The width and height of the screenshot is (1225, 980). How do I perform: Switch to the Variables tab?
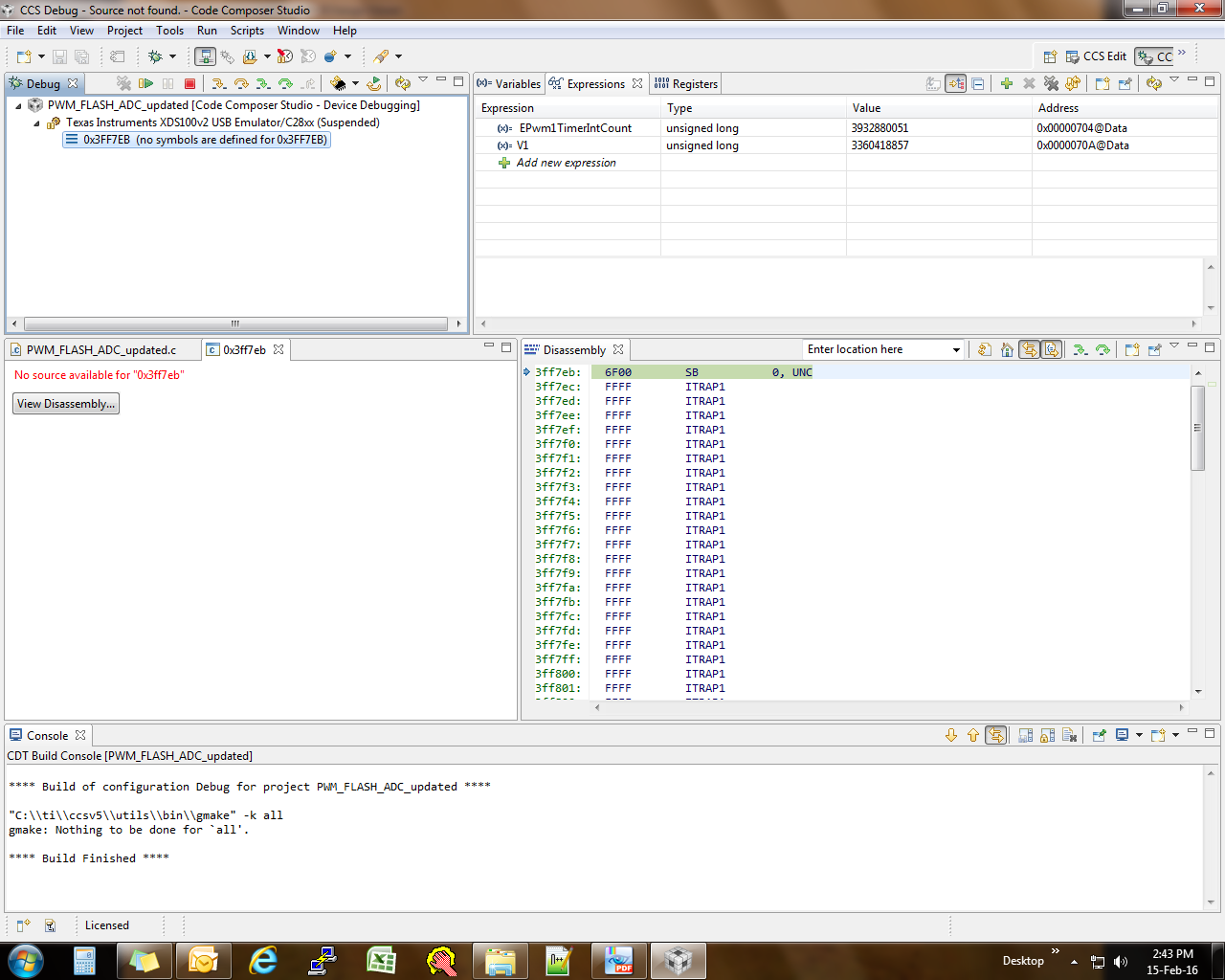(509, 83)
